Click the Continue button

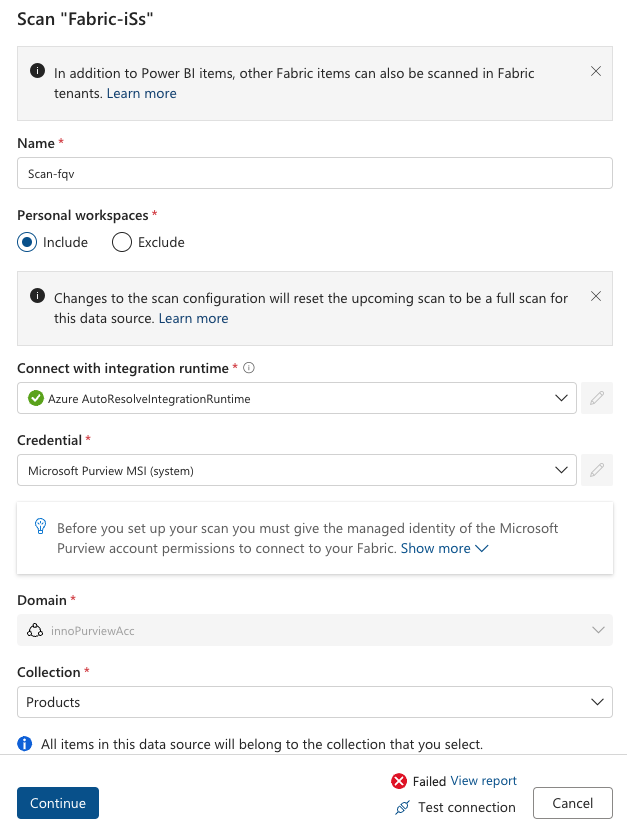(58, 803)
